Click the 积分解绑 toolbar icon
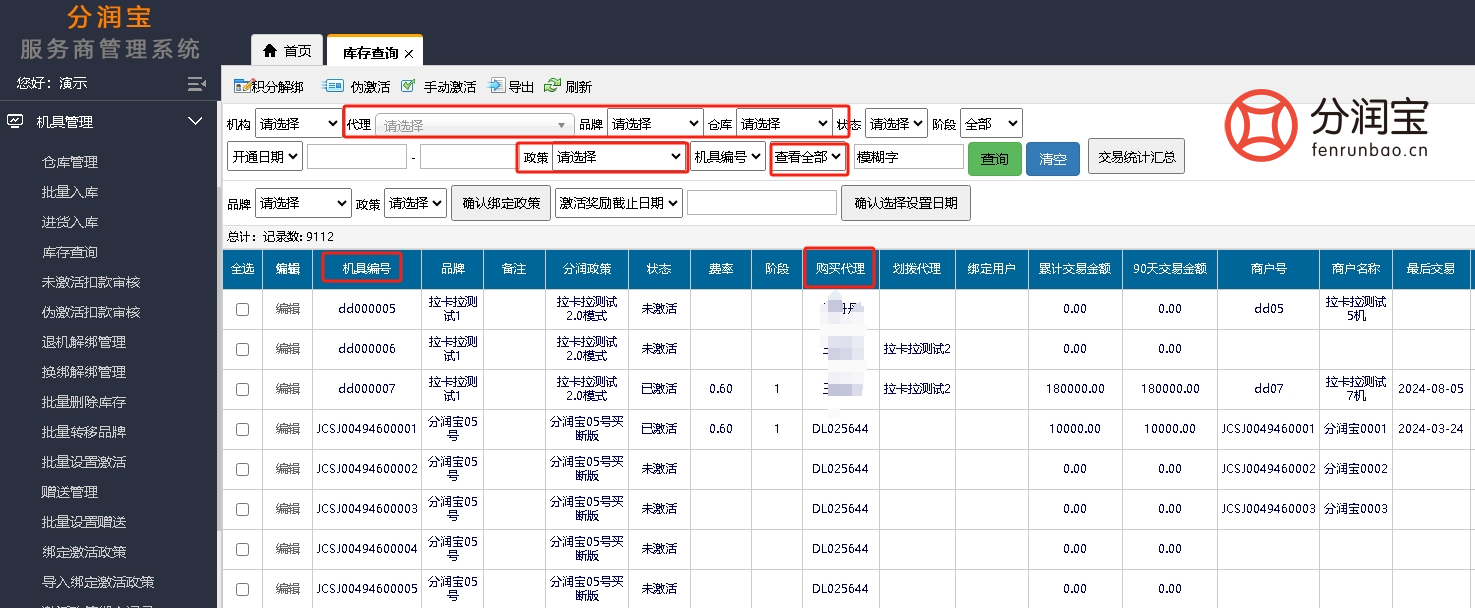 click(240, 86)
